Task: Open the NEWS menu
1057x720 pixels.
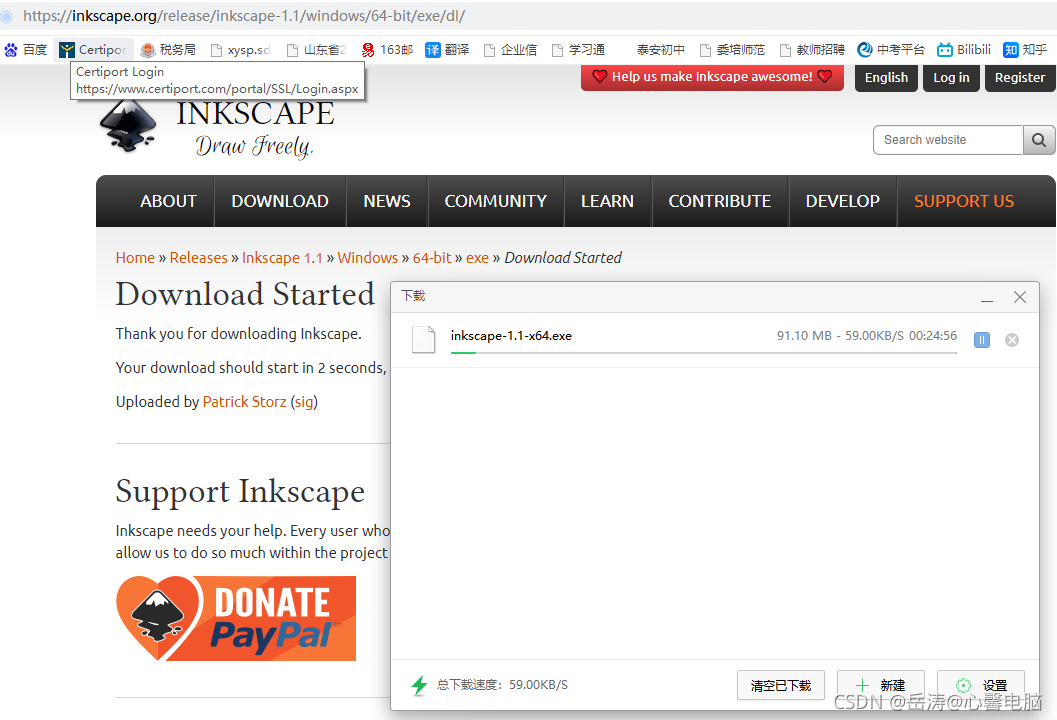Action: (x=387, y=201)
